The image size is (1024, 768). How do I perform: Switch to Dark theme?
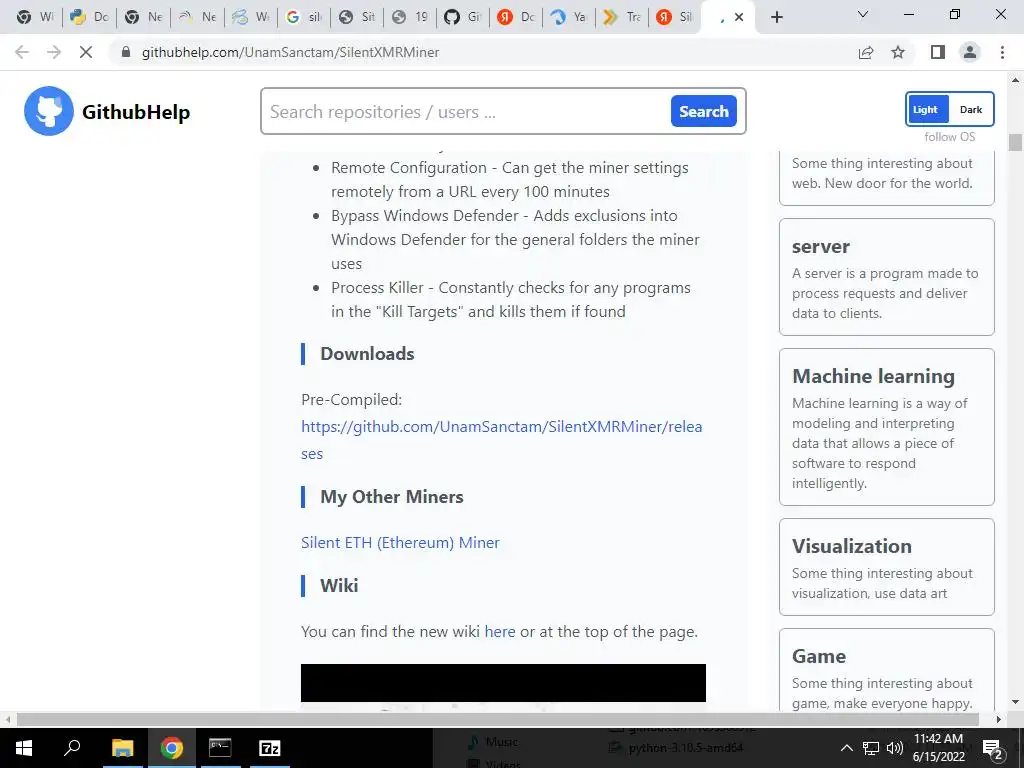(x=970, y=109)
